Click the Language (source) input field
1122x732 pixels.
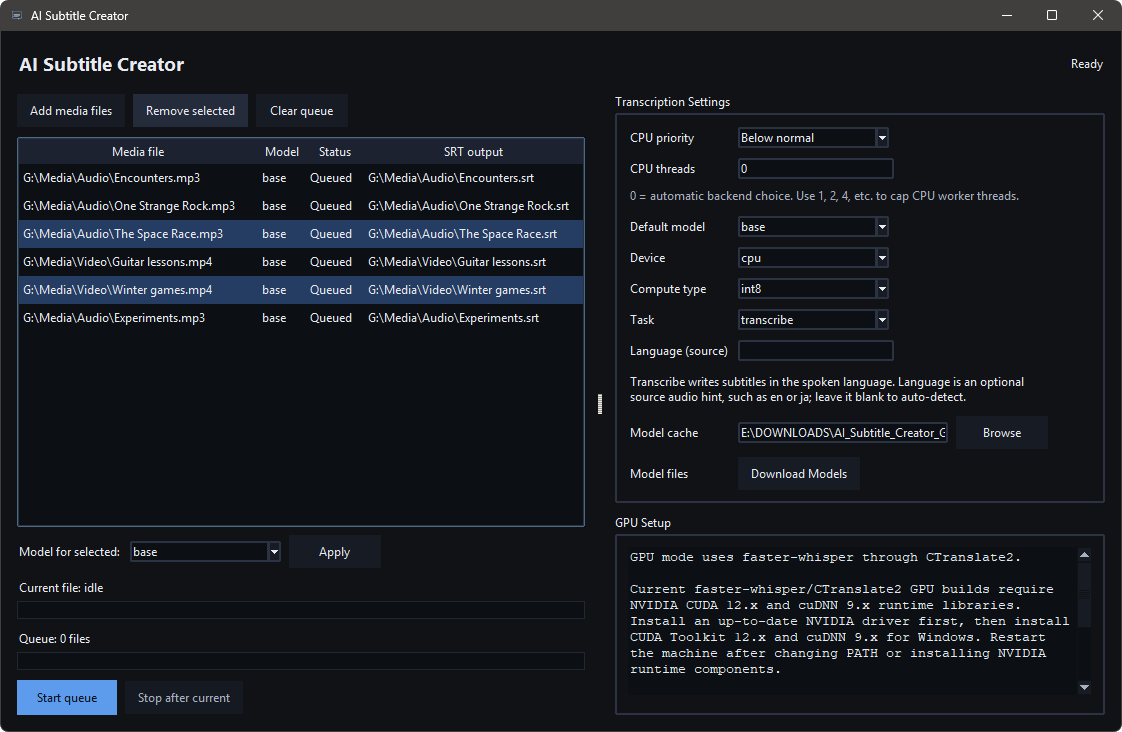[815, 351]
